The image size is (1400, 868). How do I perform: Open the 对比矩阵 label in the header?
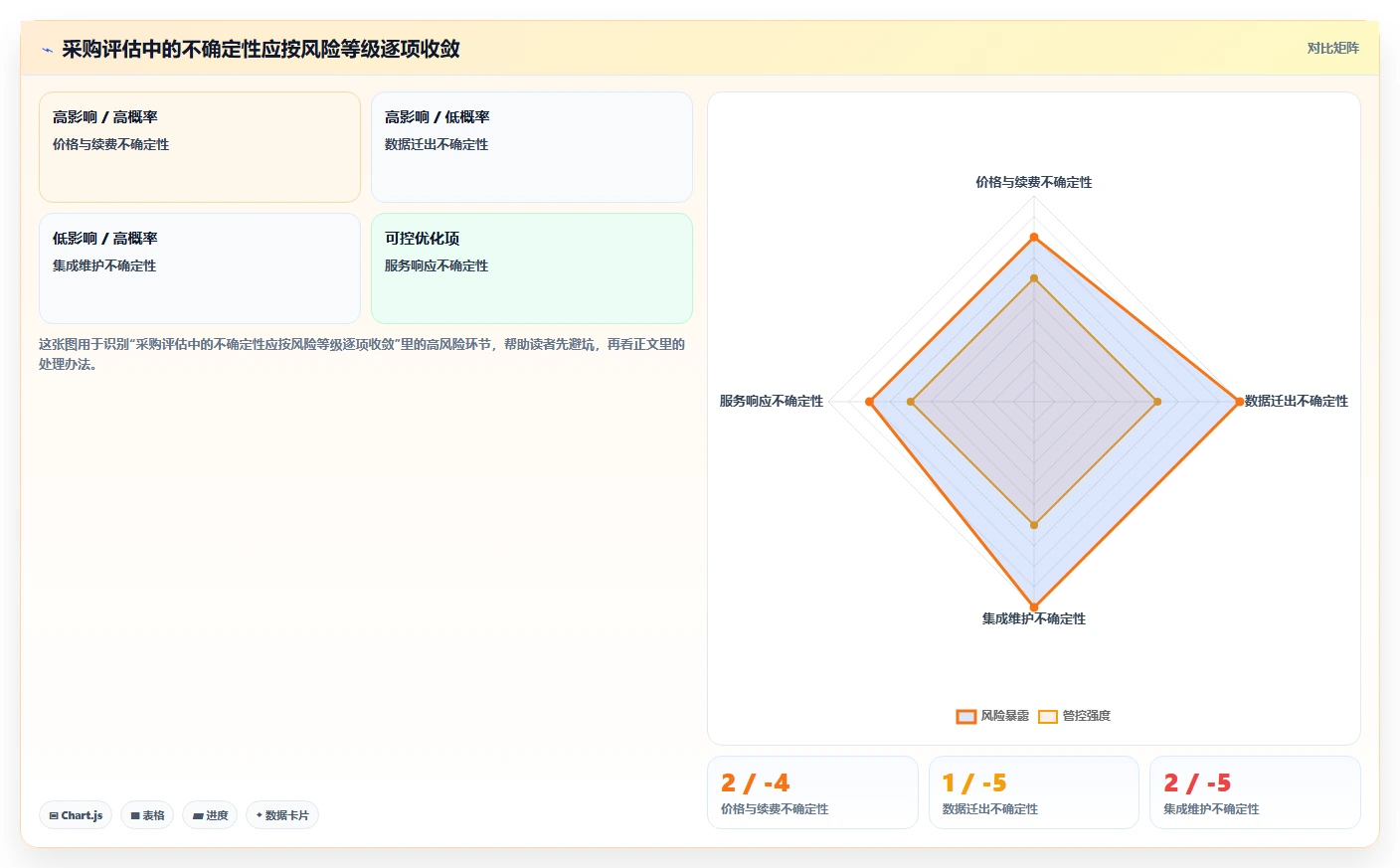point(1332,49)
